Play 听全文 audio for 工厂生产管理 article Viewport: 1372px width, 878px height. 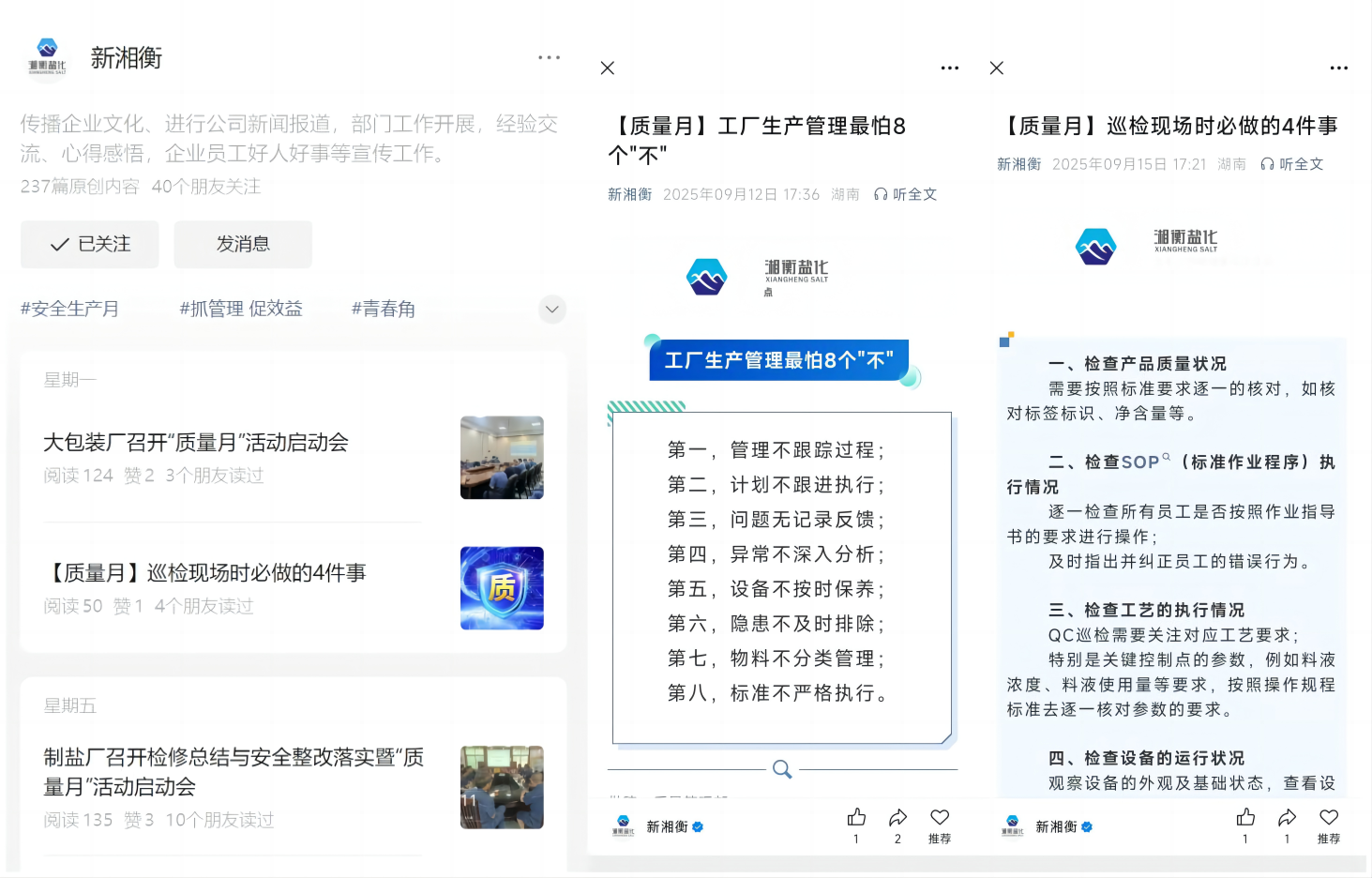pyautogui.click(x=906, y=194)
